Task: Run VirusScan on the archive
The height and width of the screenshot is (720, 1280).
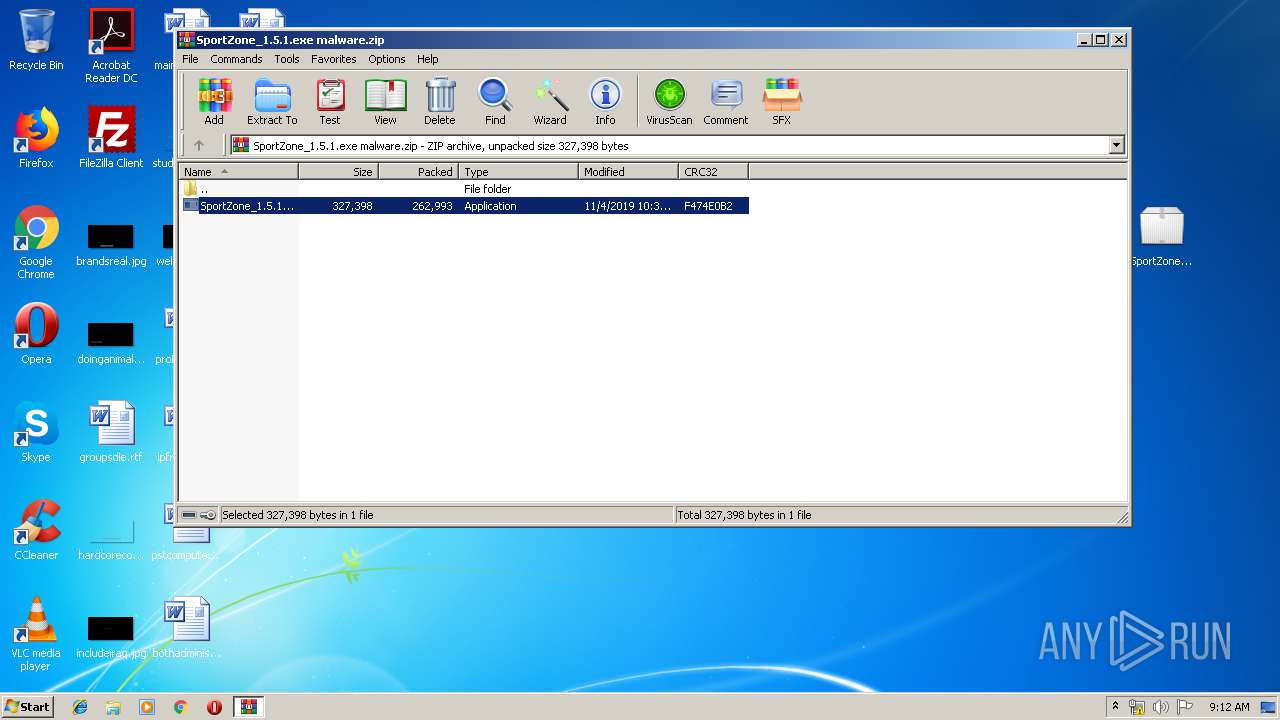Action: click(669, 102)
